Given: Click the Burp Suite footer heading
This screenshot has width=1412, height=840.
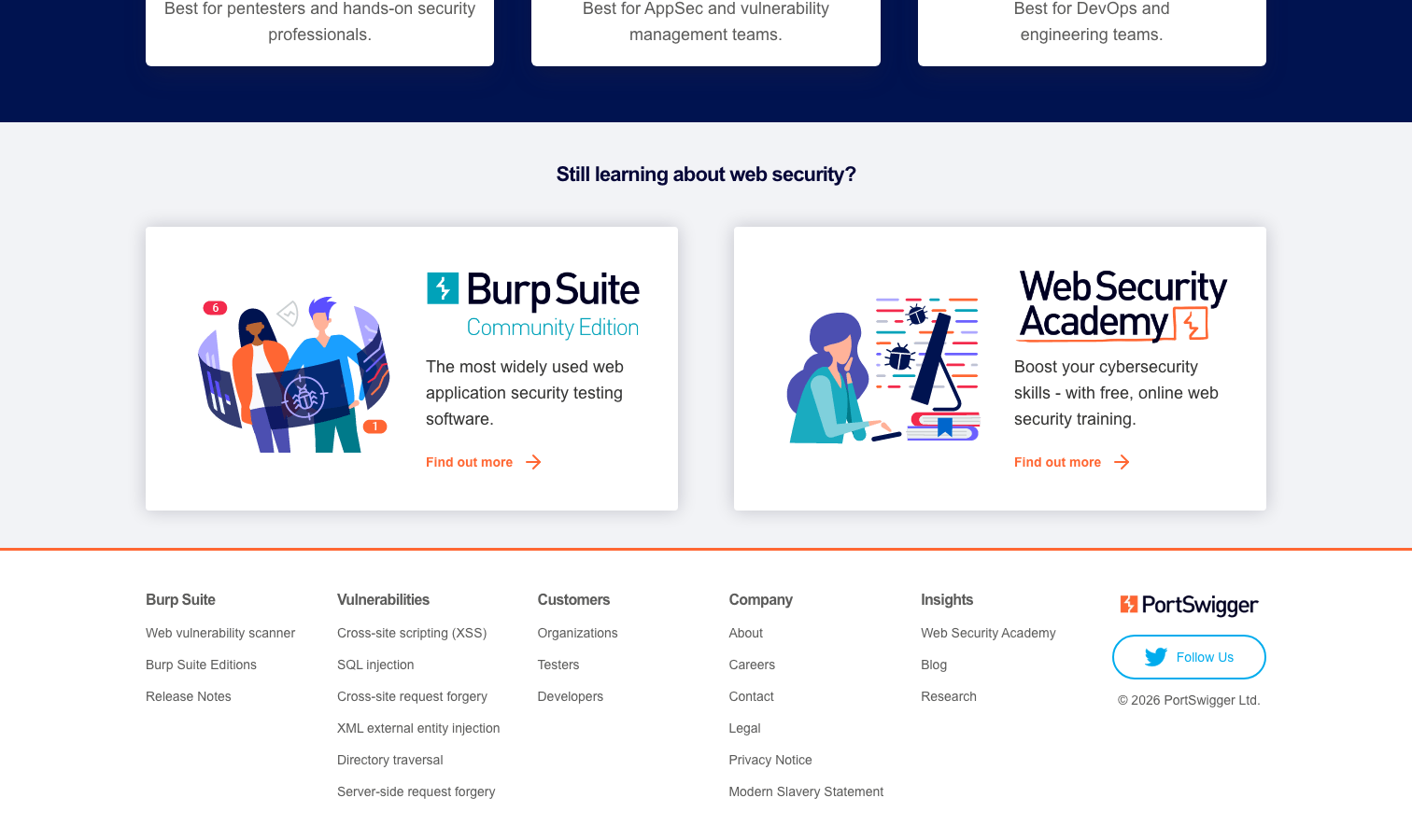Looking at the screenshot, I should click(180, 600).
